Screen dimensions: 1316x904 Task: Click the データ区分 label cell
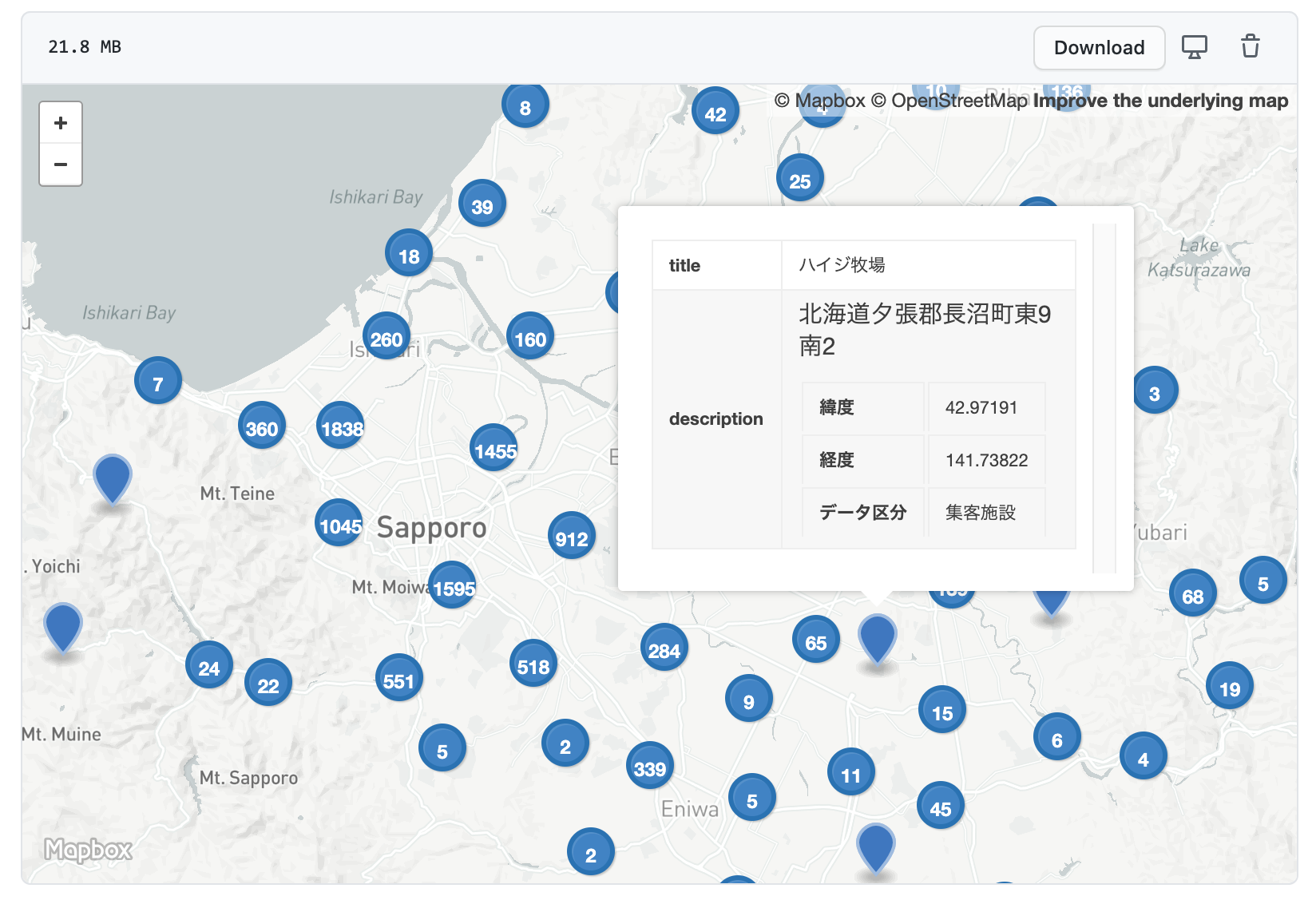pos(862,513)
